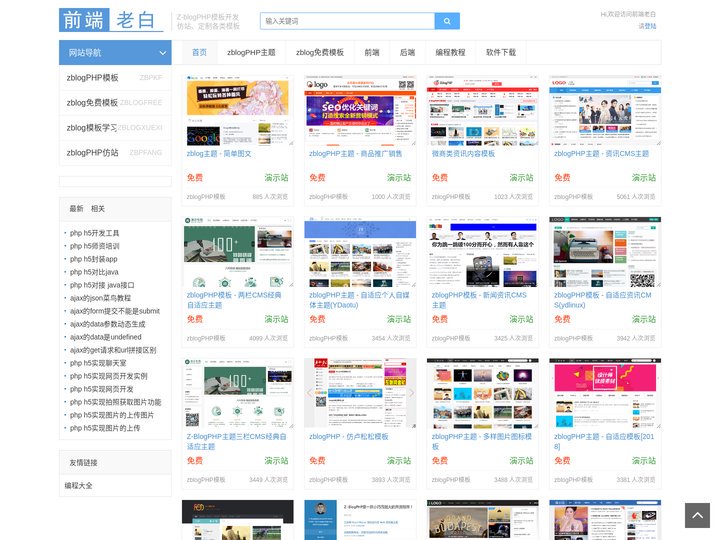Click the 两栏CMS经典自适应主题 title link
Screen dimensions: 720x540
pyautogui.click(x=234, y=300)
